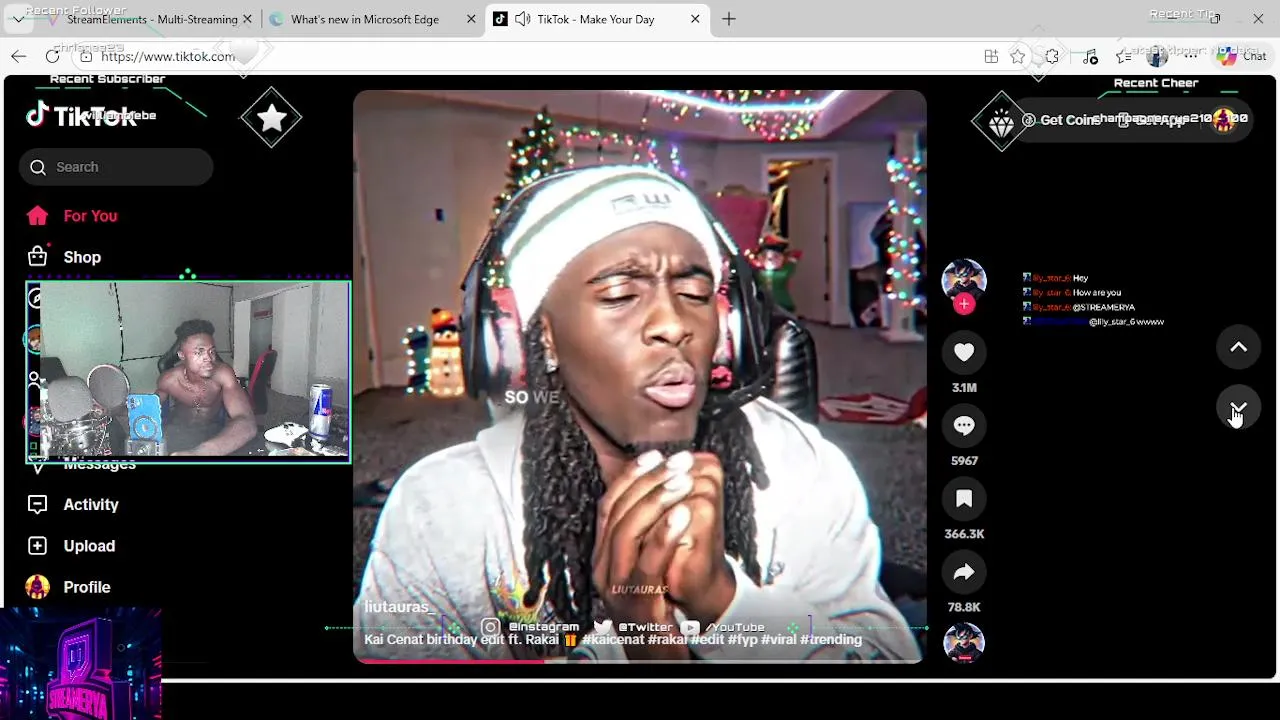Click the TikTok logo

pos(81,115)
